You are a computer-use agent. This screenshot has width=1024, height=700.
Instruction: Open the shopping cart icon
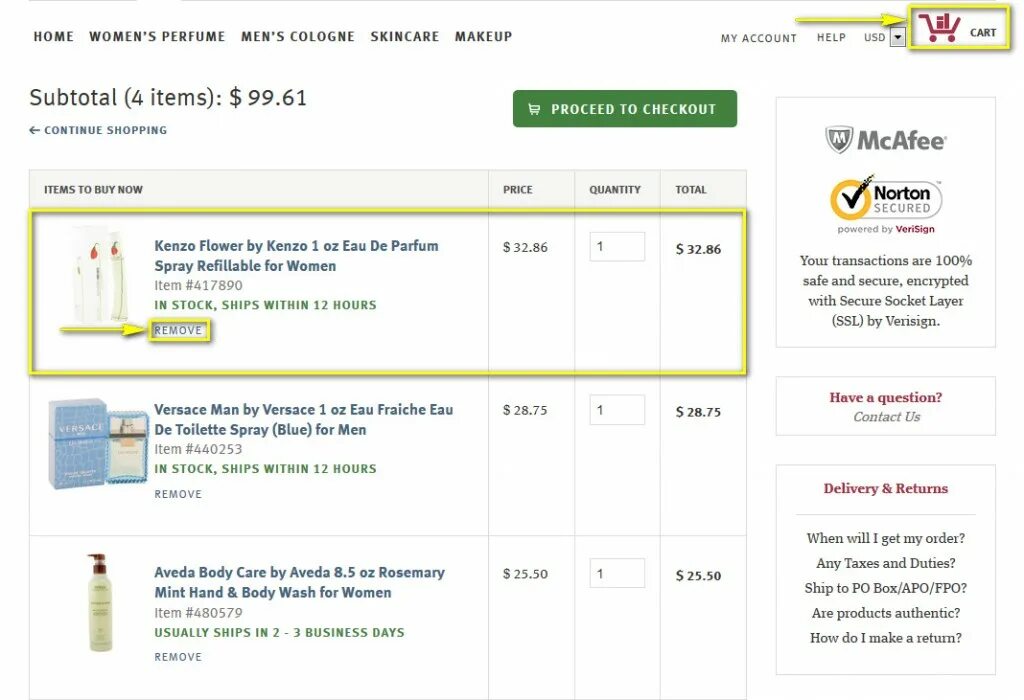[939, 27]
